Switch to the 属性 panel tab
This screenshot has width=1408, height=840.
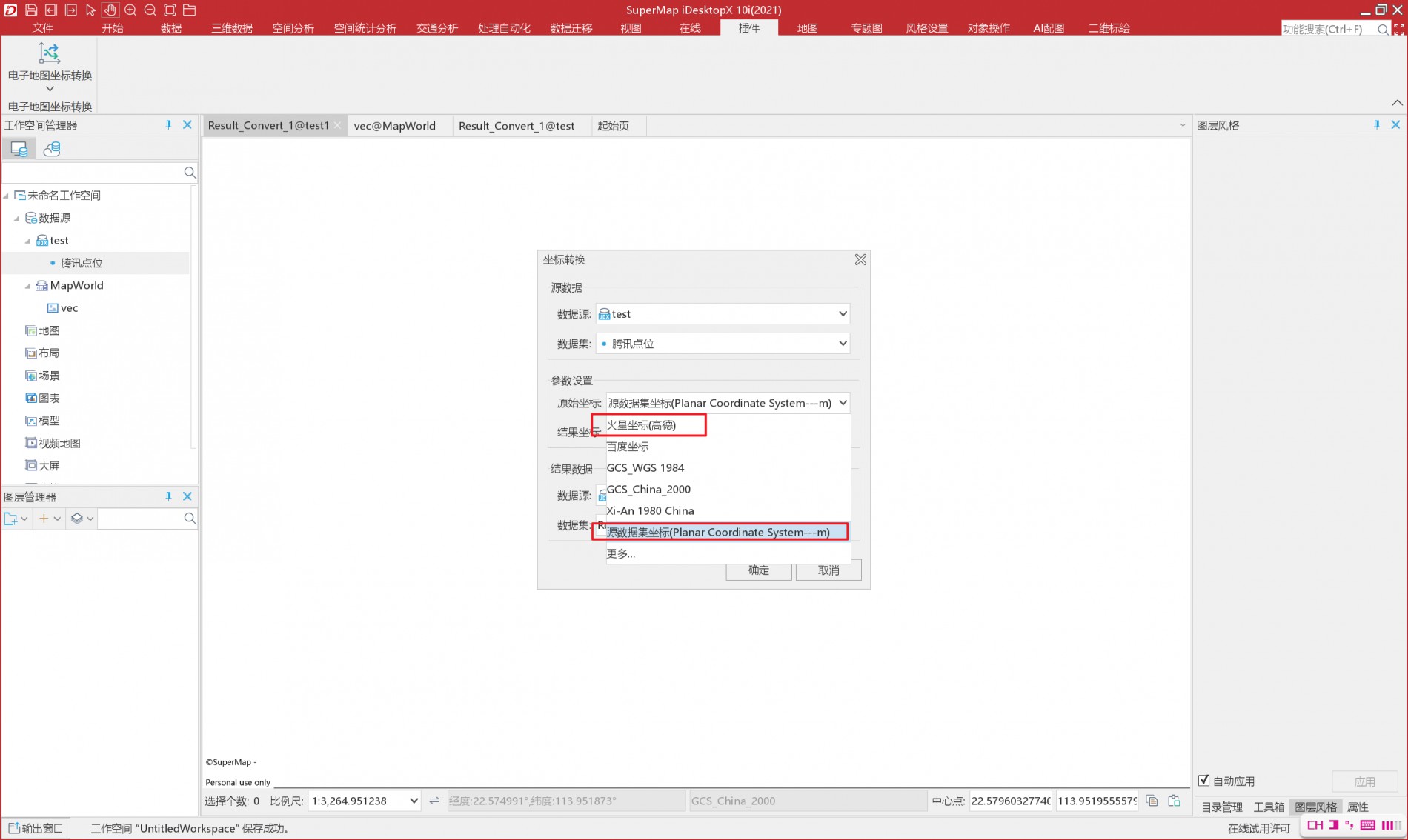click(x=1358, y=807)
